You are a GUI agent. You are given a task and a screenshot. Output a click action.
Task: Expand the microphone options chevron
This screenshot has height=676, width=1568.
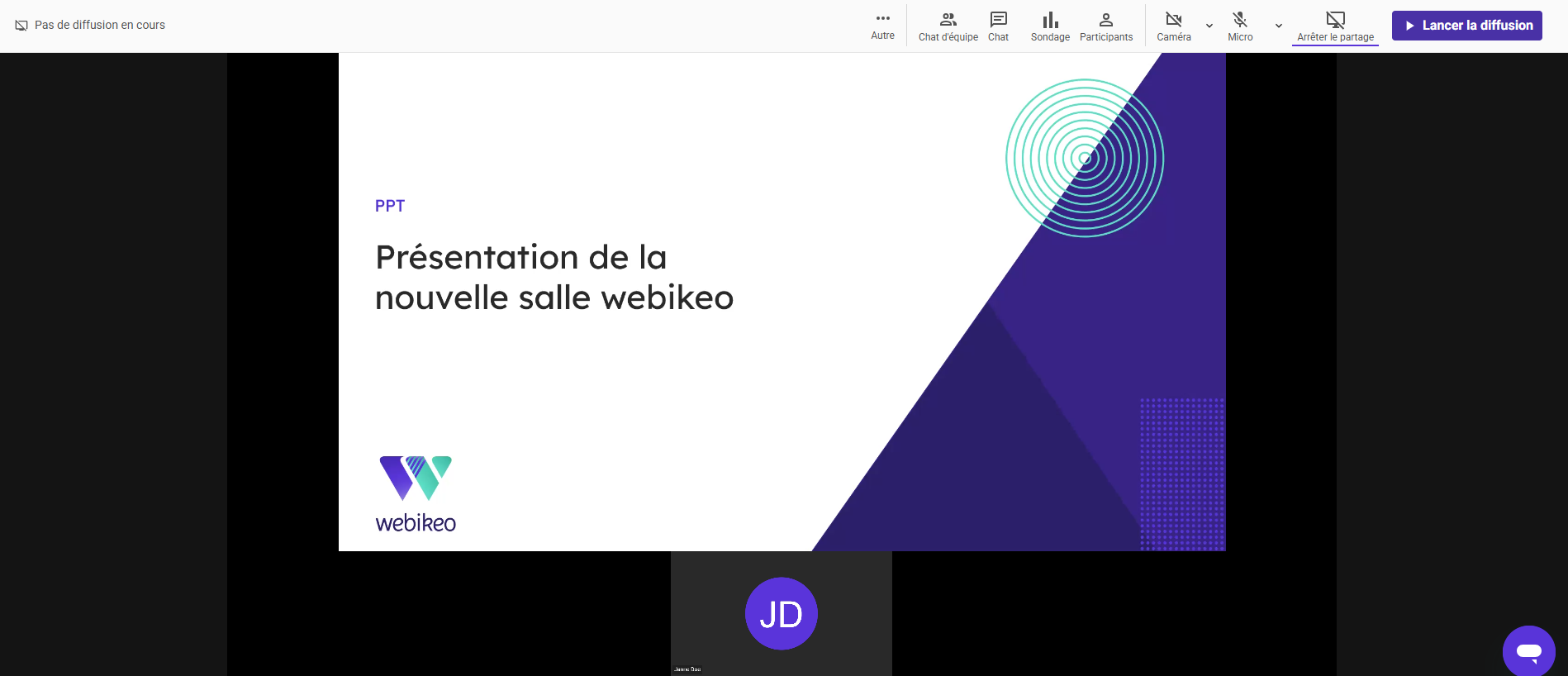1279,26
